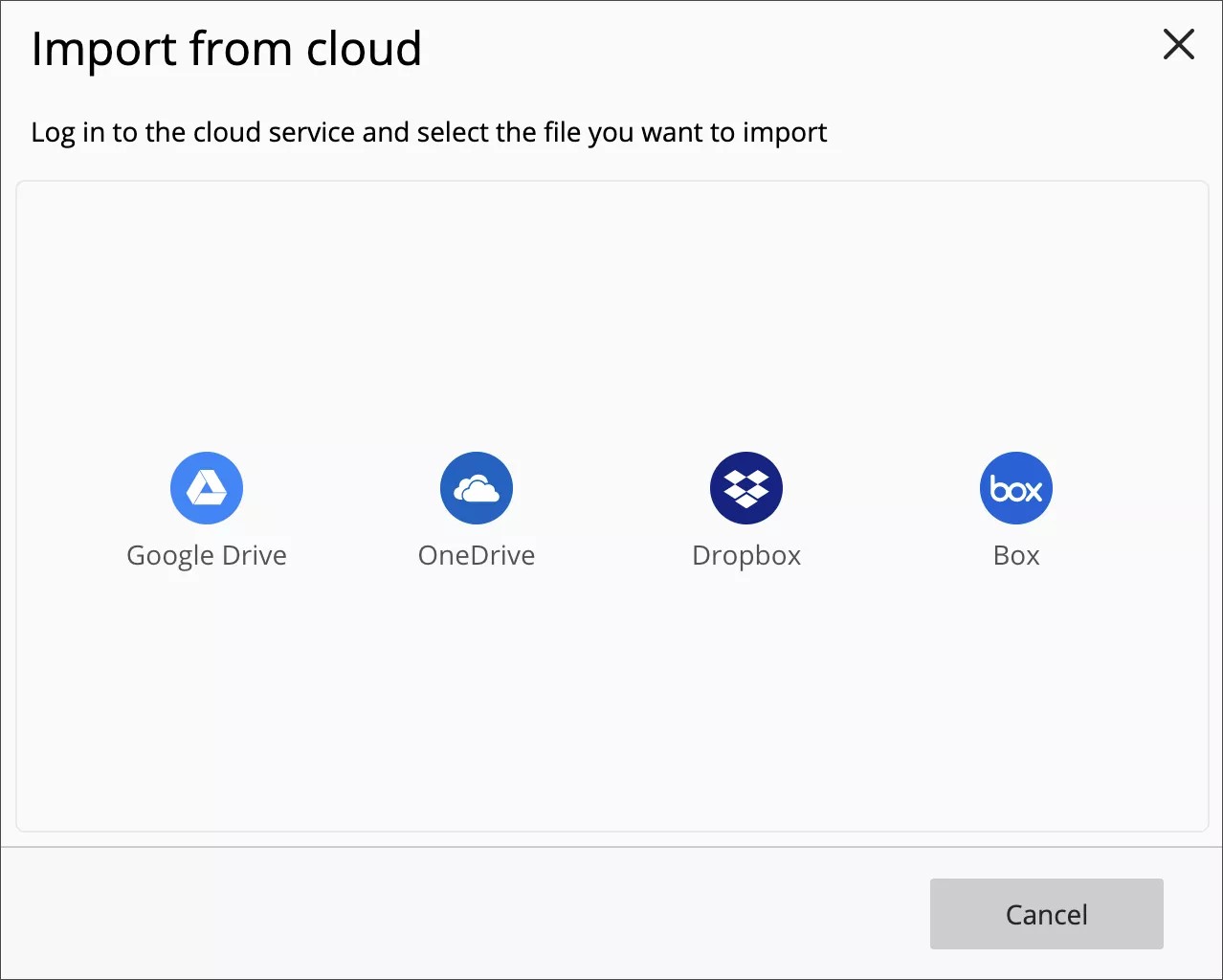Click the Import from cloud title

tap(227, 48)
